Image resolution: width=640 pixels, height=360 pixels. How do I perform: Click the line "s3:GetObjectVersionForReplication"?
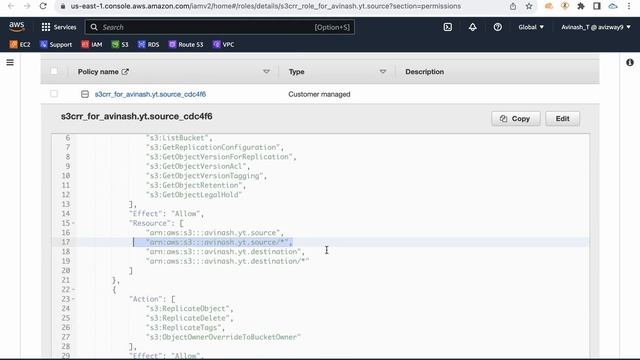coord(221,157)
